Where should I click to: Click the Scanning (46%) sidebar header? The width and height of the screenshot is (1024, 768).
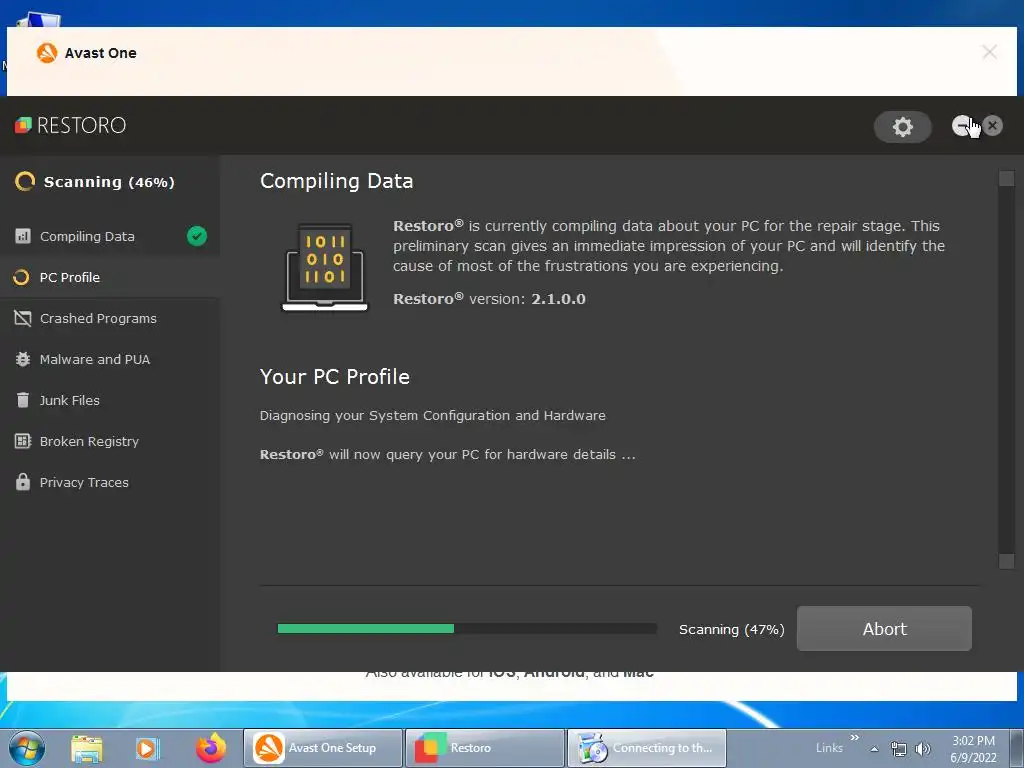109,182
